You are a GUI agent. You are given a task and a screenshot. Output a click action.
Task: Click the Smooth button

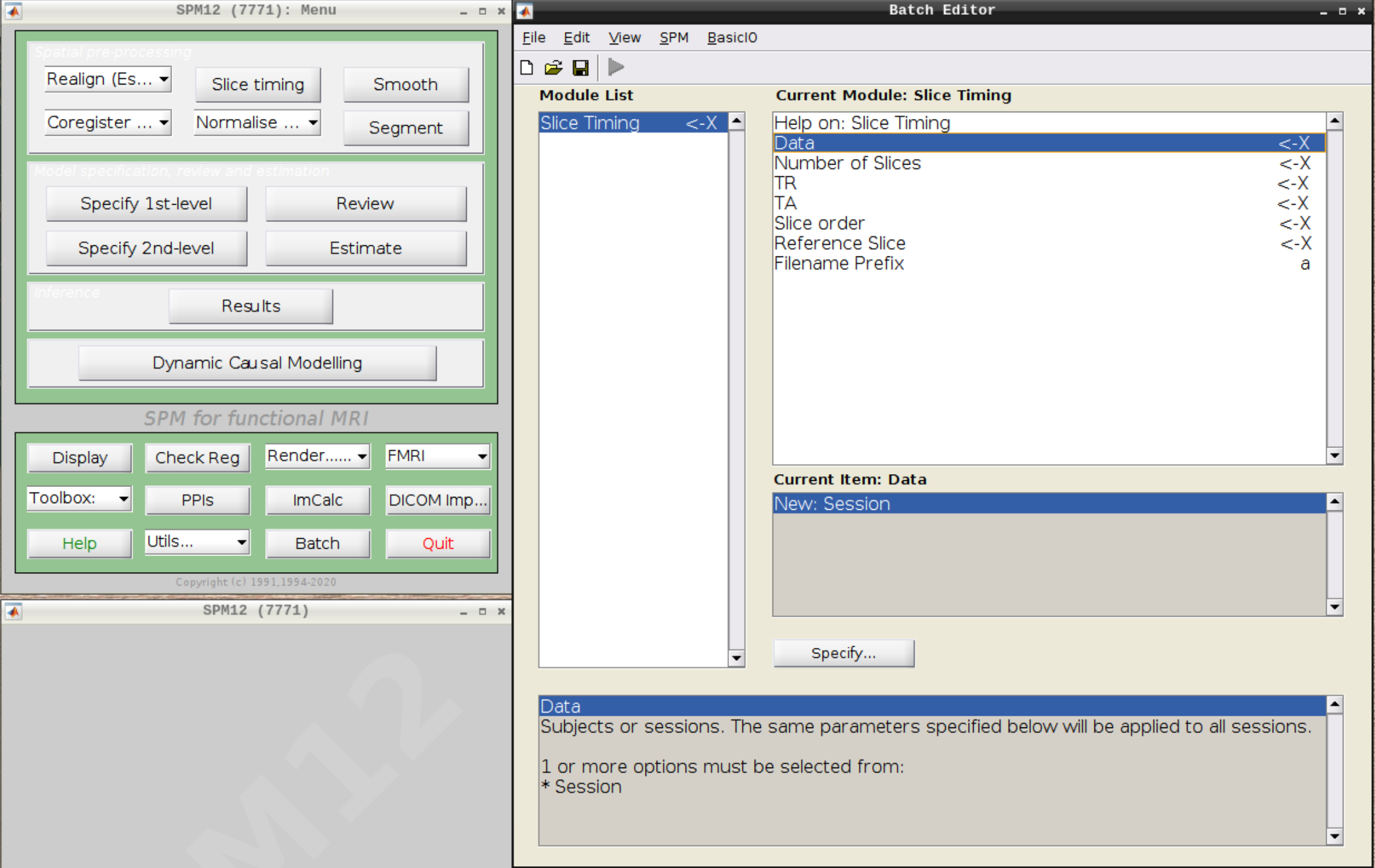tap(406, 84)
